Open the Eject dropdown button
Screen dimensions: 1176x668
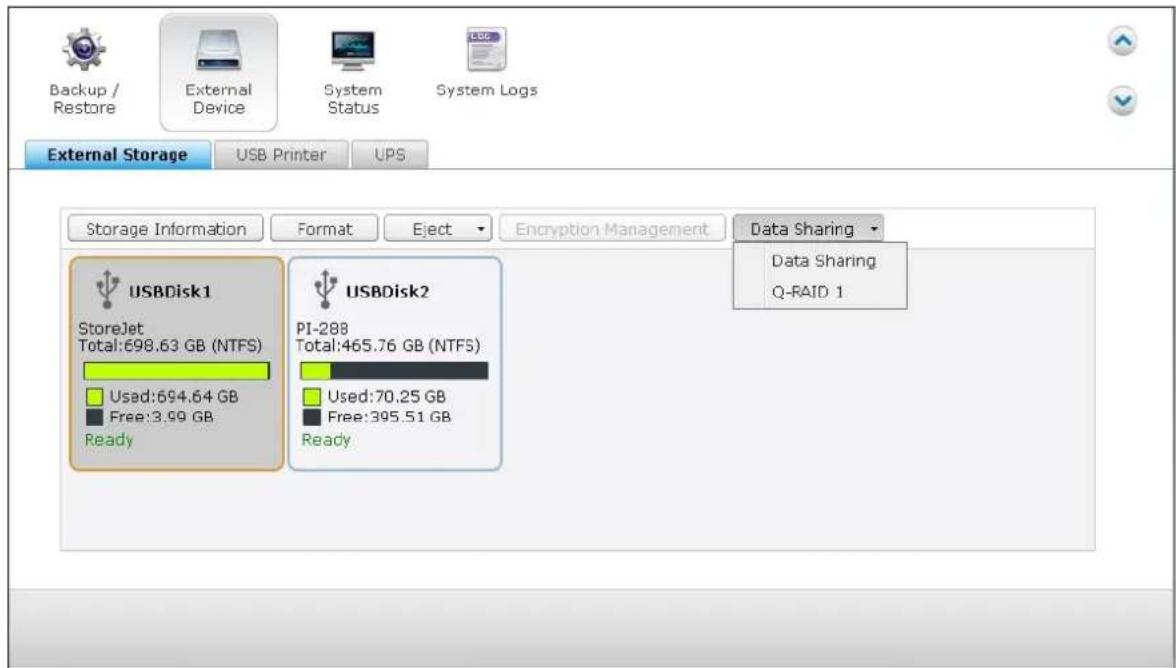pyautogui.click(x=438, y=229)
